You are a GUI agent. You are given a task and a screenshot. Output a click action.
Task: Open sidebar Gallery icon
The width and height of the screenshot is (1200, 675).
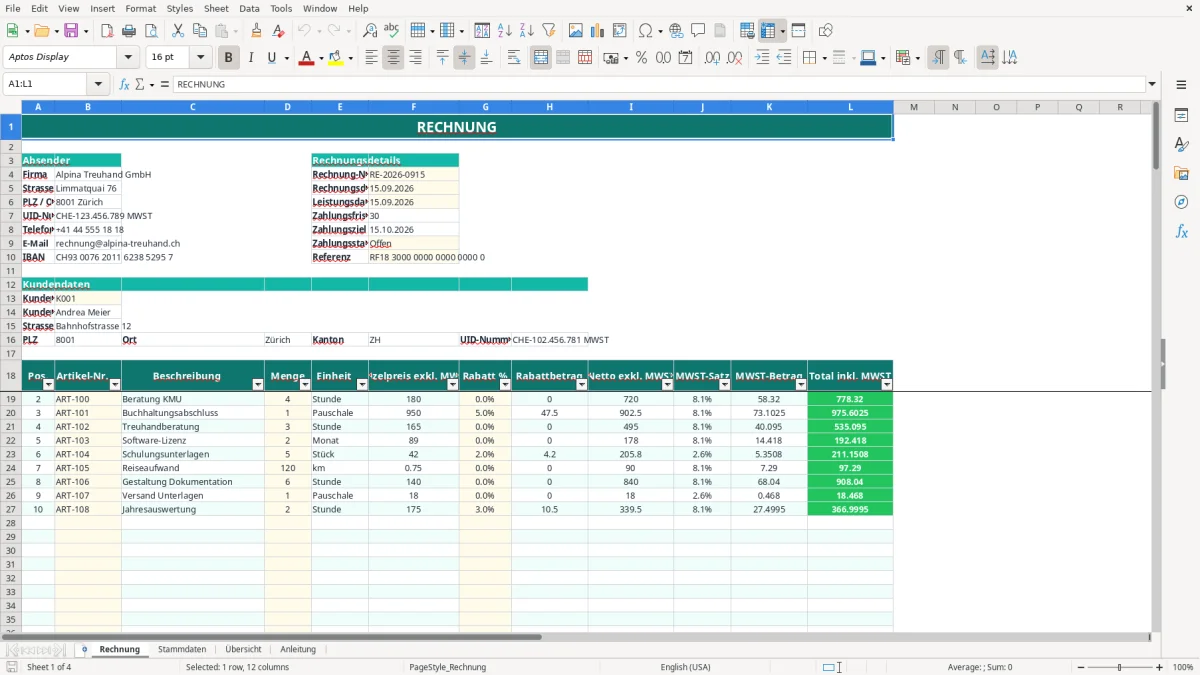1181,173
